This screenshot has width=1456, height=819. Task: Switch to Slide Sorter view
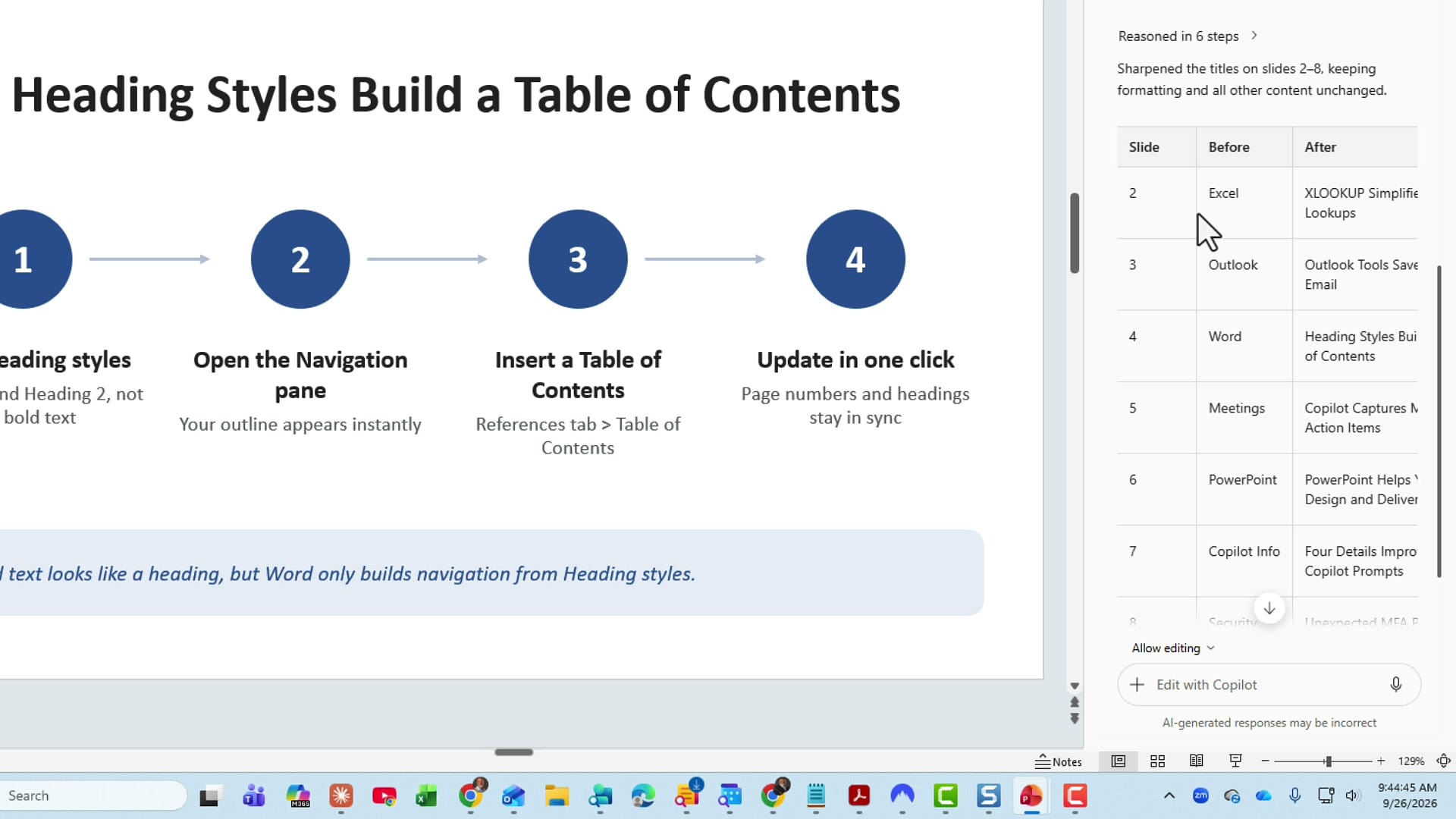pyautogui.click(x=1157, y=761)
